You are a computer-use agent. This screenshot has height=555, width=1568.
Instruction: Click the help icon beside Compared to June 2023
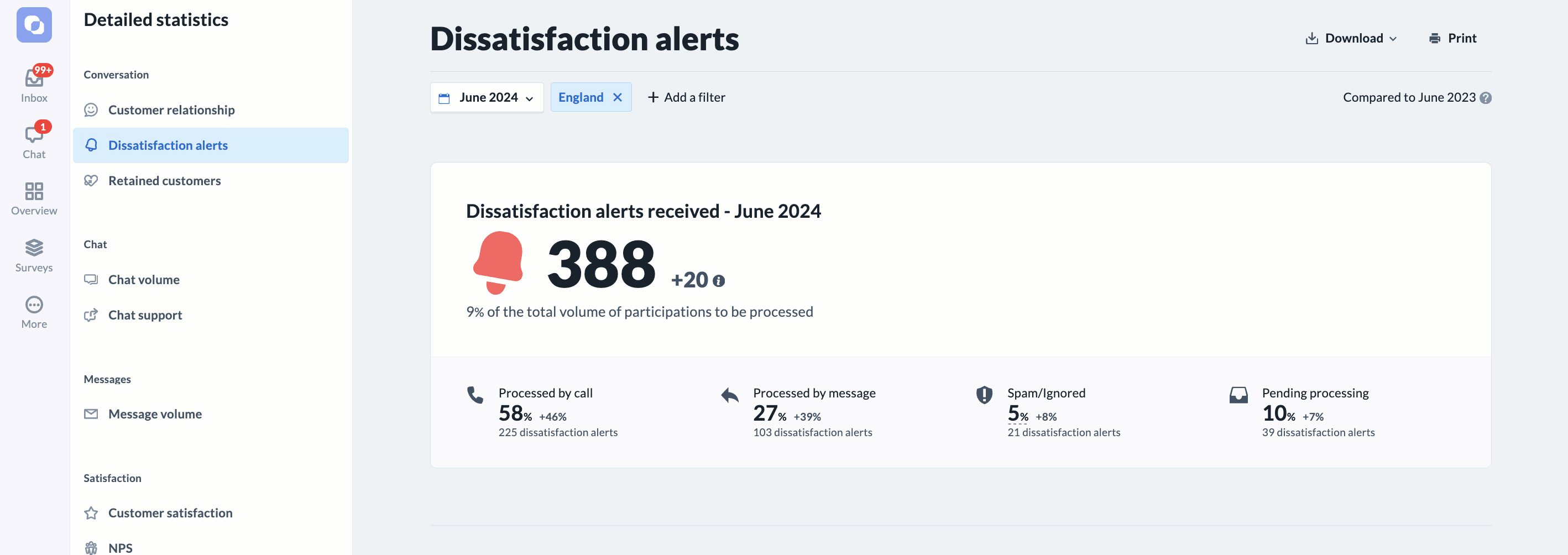coord(1485,98)
